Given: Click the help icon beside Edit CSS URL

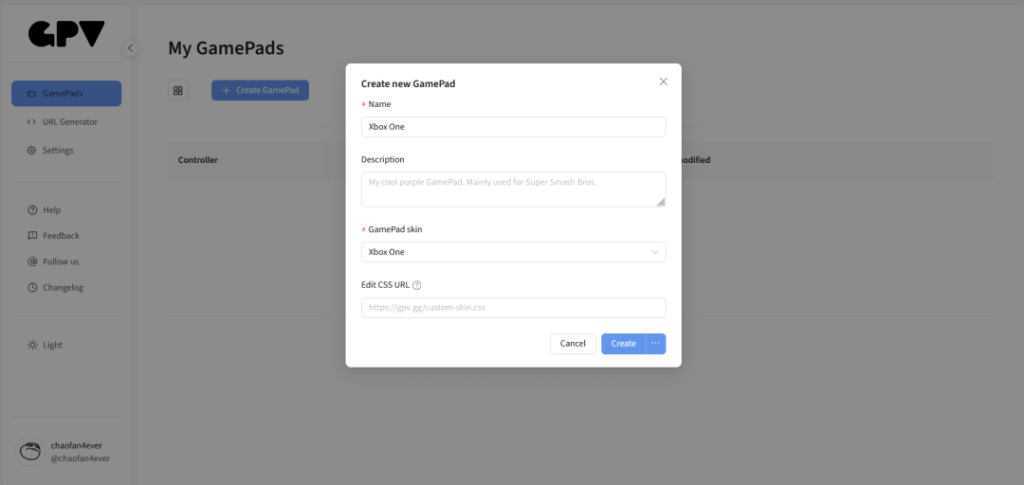Looking at the screenshot, I should (417, 285).
